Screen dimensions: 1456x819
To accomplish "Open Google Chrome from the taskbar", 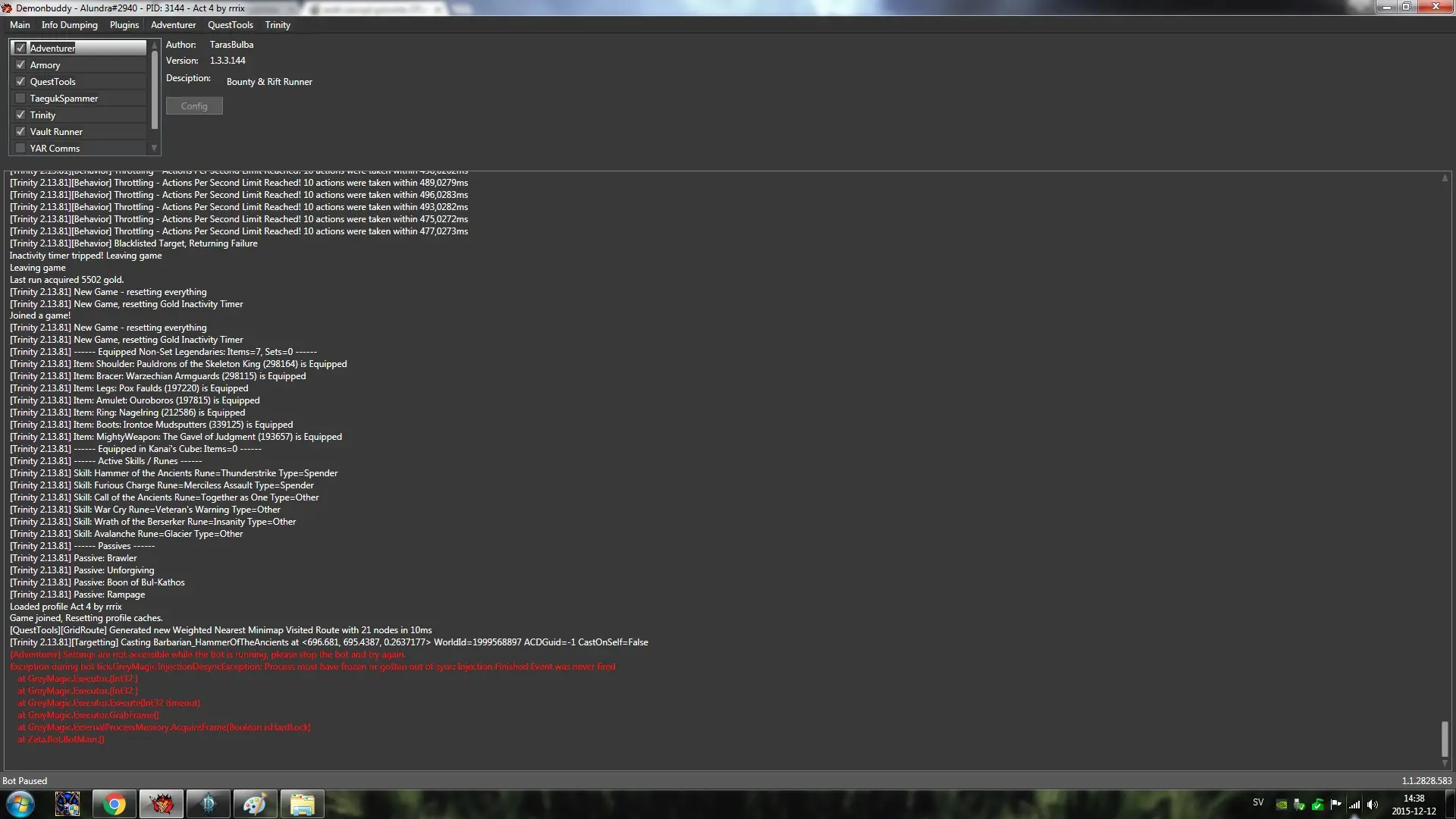I will pyautogui.click(x=115, y=804).
